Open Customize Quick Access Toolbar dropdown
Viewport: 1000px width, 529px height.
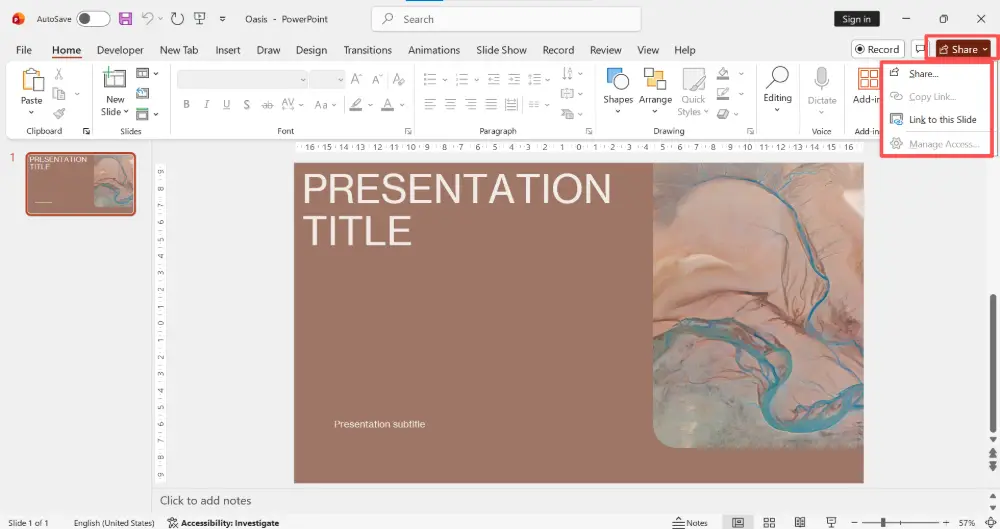(x=223, y=19)
